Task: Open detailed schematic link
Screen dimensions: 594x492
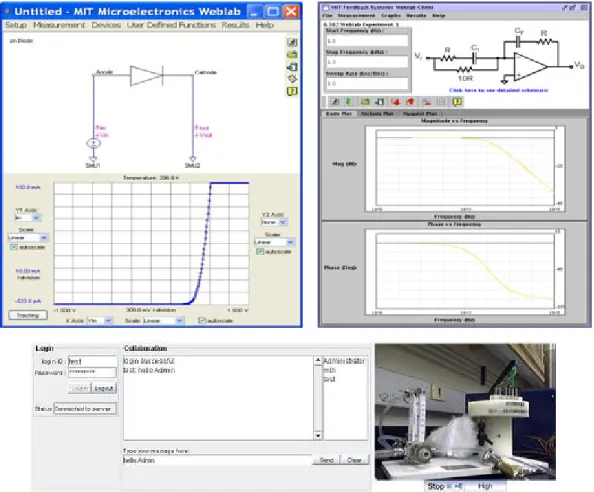Action: point(499,90)
